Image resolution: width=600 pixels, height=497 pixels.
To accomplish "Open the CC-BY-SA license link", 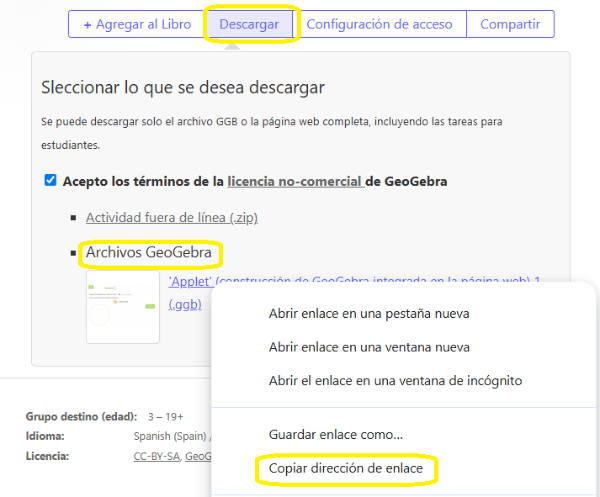I will pos(157,456).
